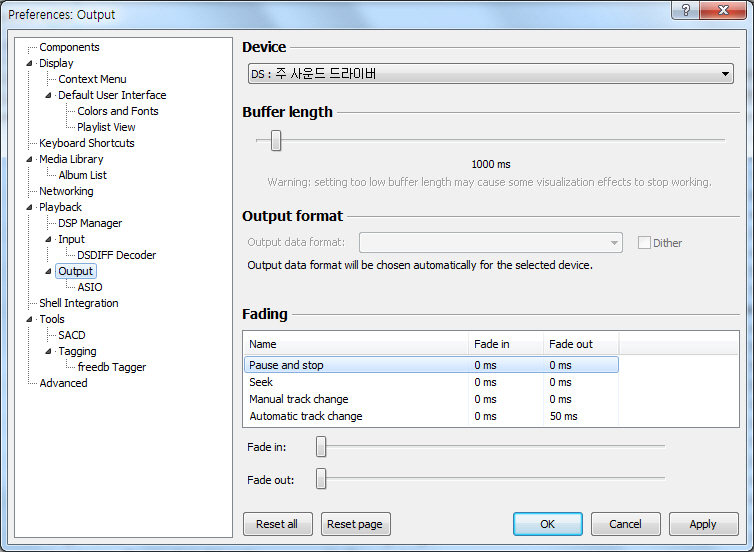Viewport: 754px width, 552px height.
Task: Select Media Library in tree
Action: click(71, 159)
